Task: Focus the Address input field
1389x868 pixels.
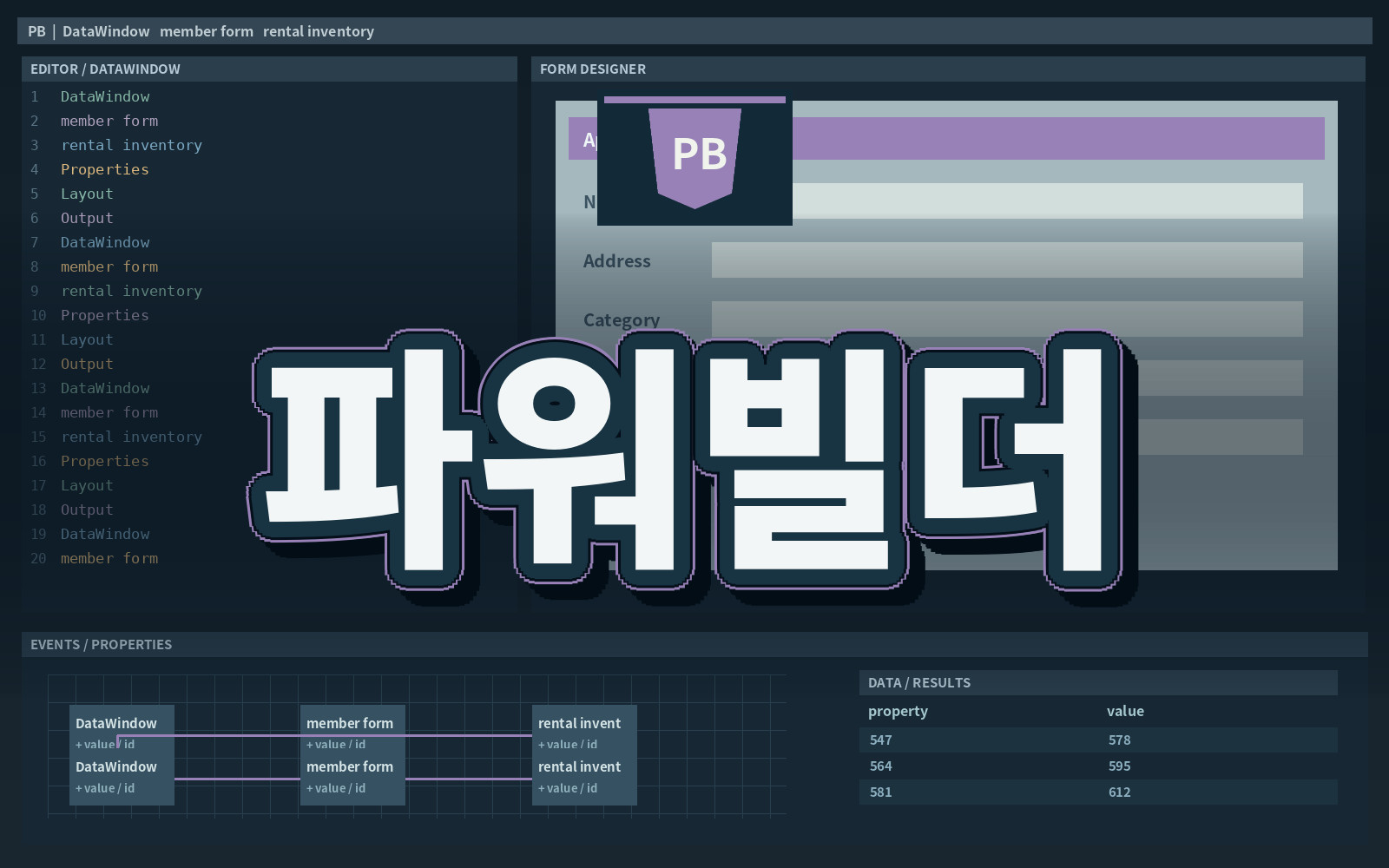Action: pos(1007,260)
